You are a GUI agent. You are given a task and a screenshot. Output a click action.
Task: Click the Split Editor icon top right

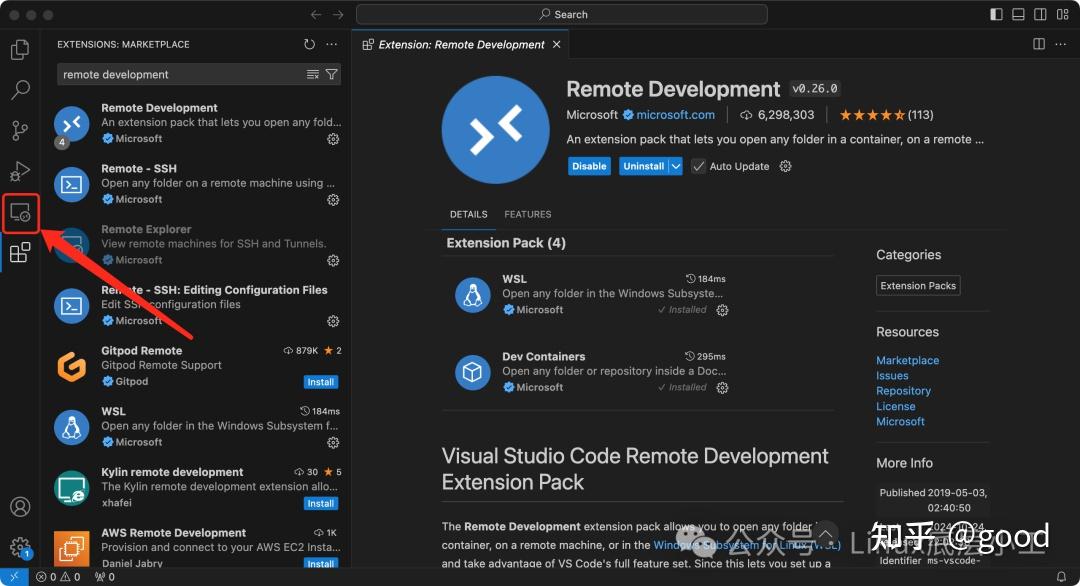[1038, 44]
